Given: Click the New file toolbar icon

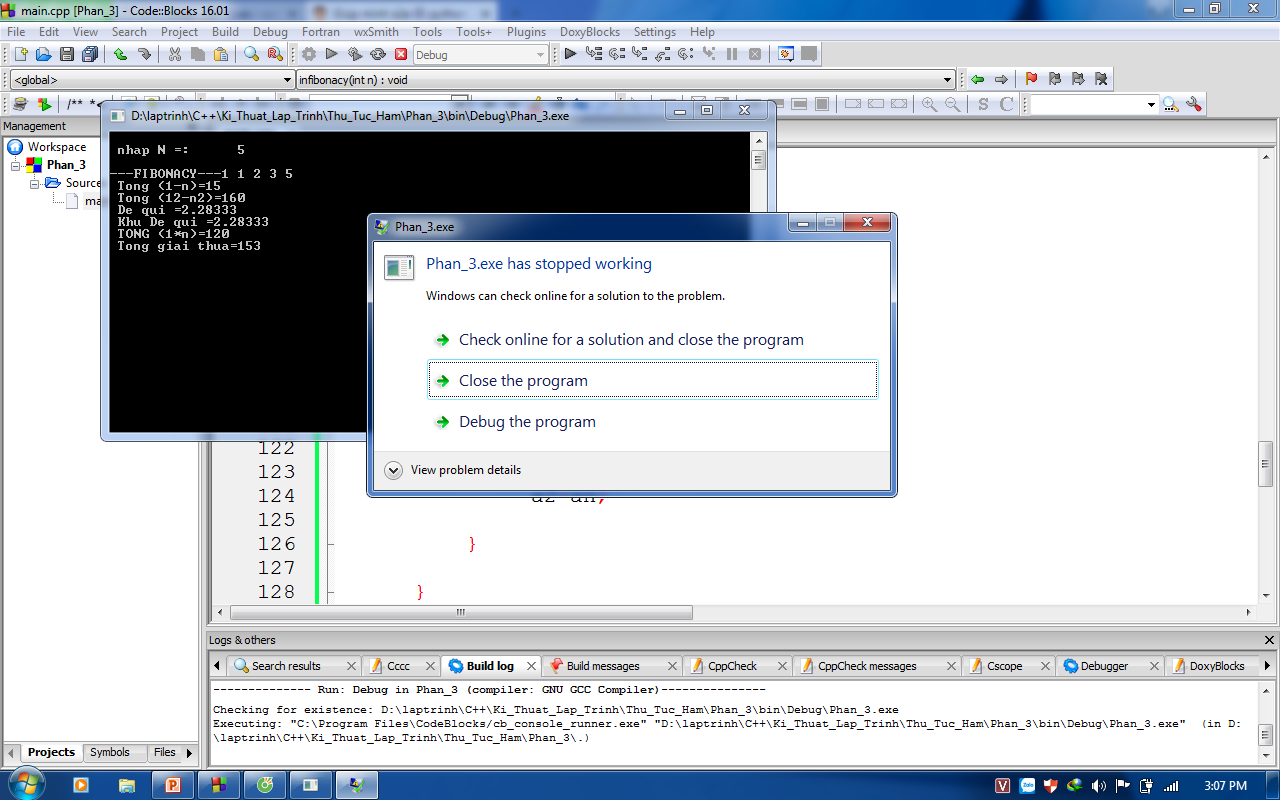Looking at the screenshot, I should tap(20, 54).
